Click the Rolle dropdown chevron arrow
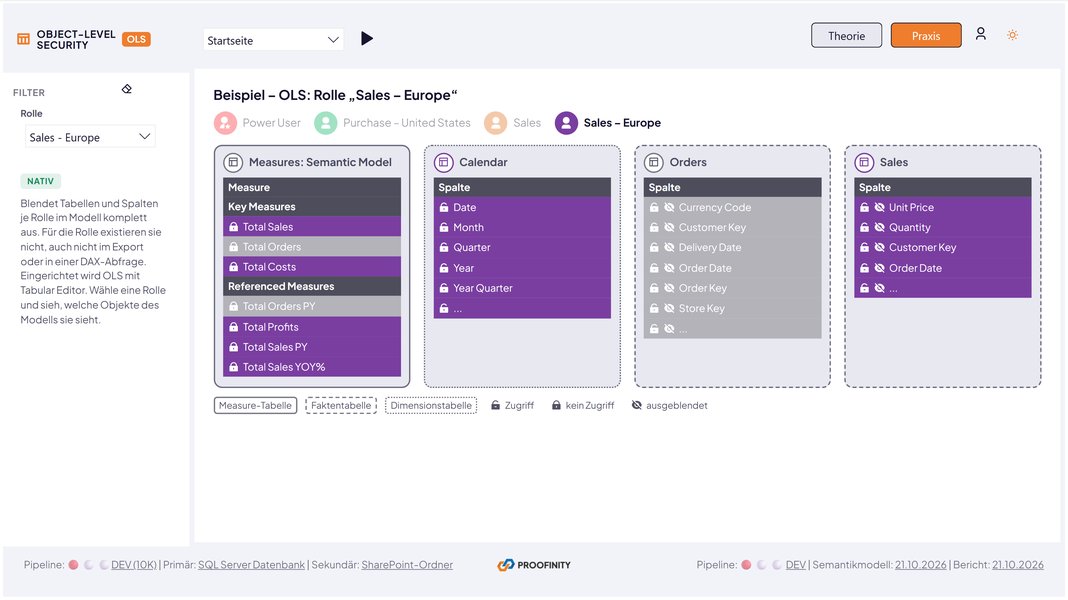 (x=144, y=137)
